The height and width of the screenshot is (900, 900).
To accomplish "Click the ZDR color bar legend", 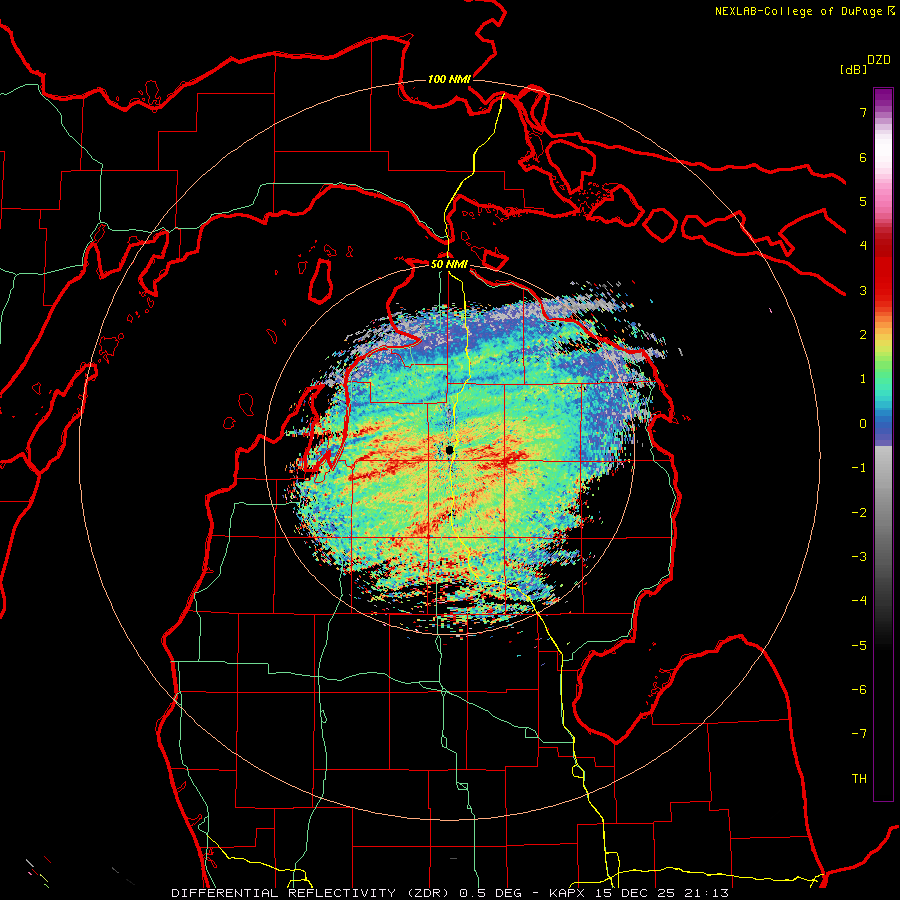I will [883, 444].
